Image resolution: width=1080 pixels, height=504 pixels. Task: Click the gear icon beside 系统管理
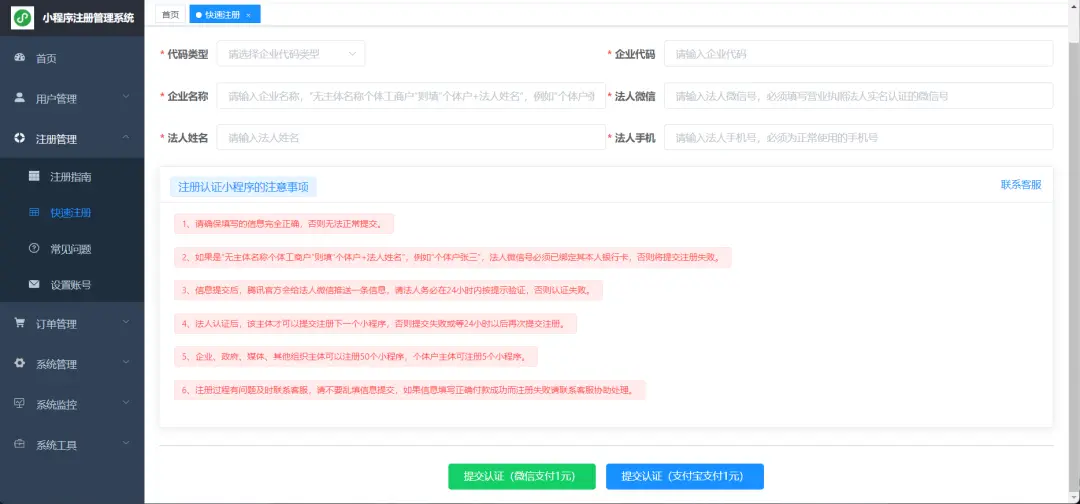click(20, 364)
